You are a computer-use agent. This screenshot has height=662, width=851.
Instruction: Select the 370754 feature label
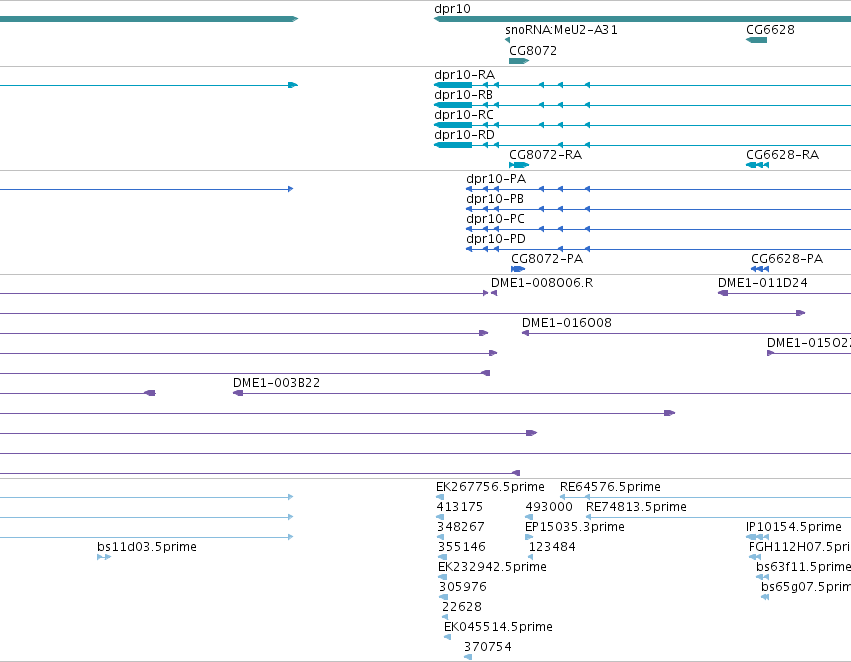pos(487,647)
